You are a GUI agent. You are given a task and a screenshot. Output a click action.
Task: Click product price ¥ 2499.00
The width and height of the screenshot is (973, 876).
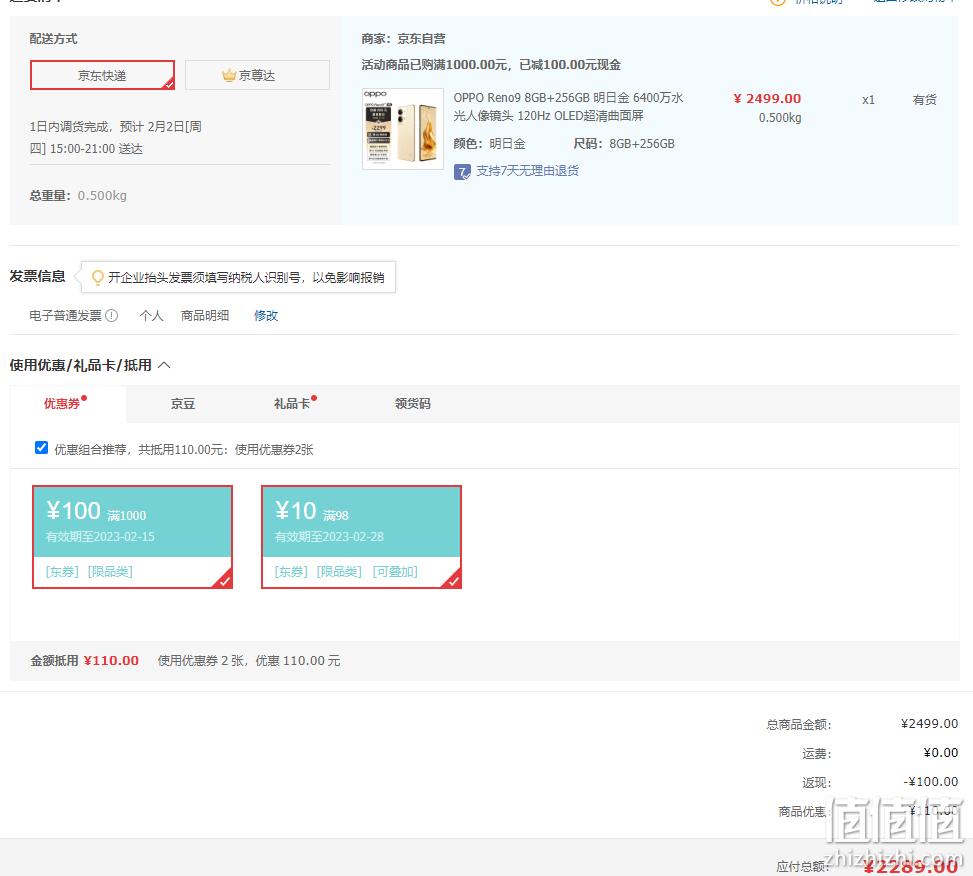click(767, 99)
